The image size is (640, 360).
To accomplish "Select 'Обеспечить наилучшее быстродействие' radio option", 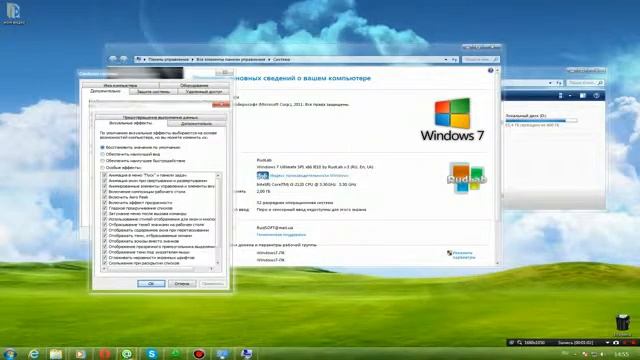I will pos(102,161).
